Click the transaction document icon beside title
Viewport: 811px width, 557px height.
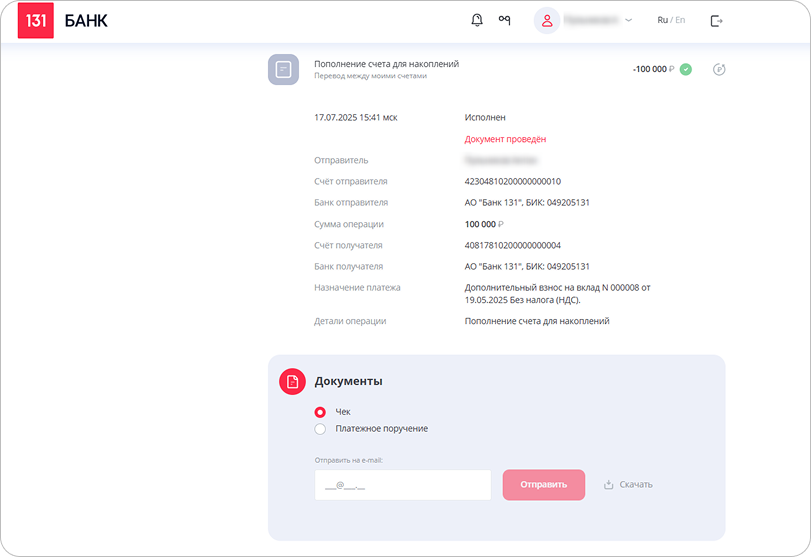(284, 69)
